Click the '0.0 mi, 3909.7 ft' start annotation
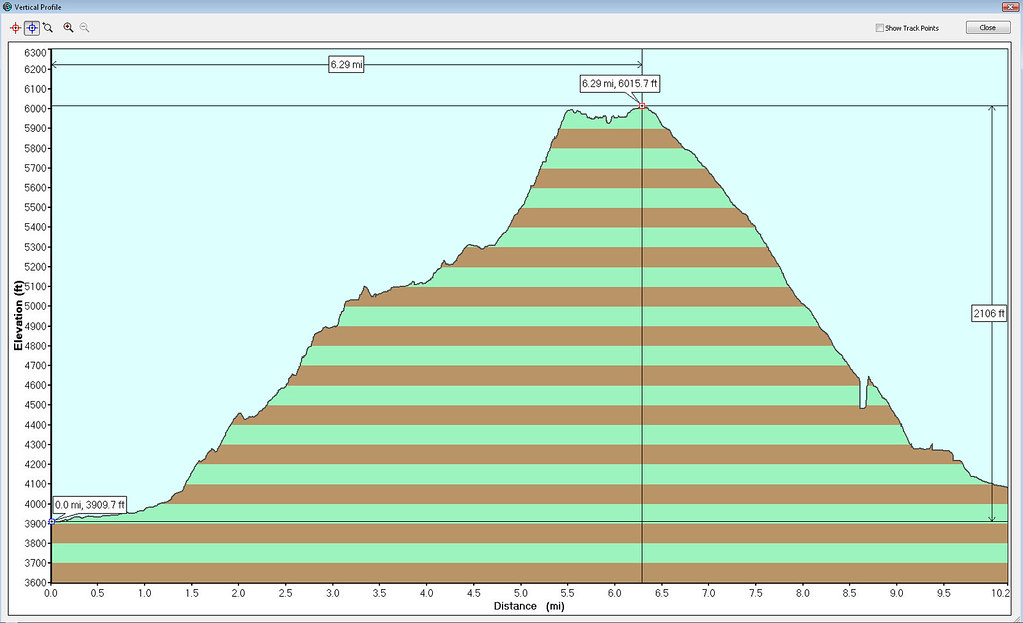The height and width of the screenshot is (623, 1023). tap(89, 505)
